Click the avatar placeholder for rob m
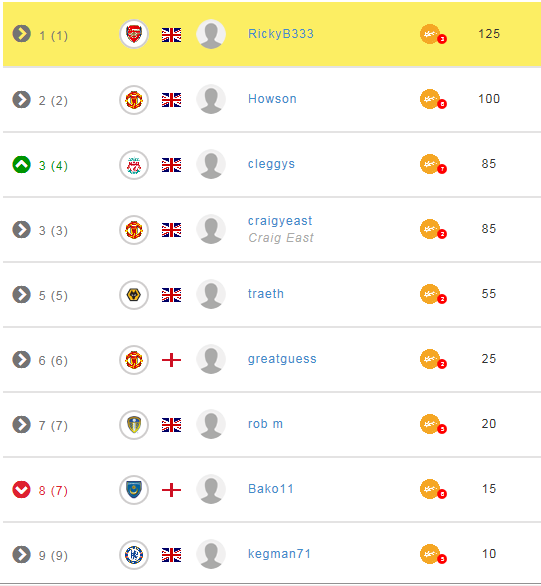 (x=211, y=424)
